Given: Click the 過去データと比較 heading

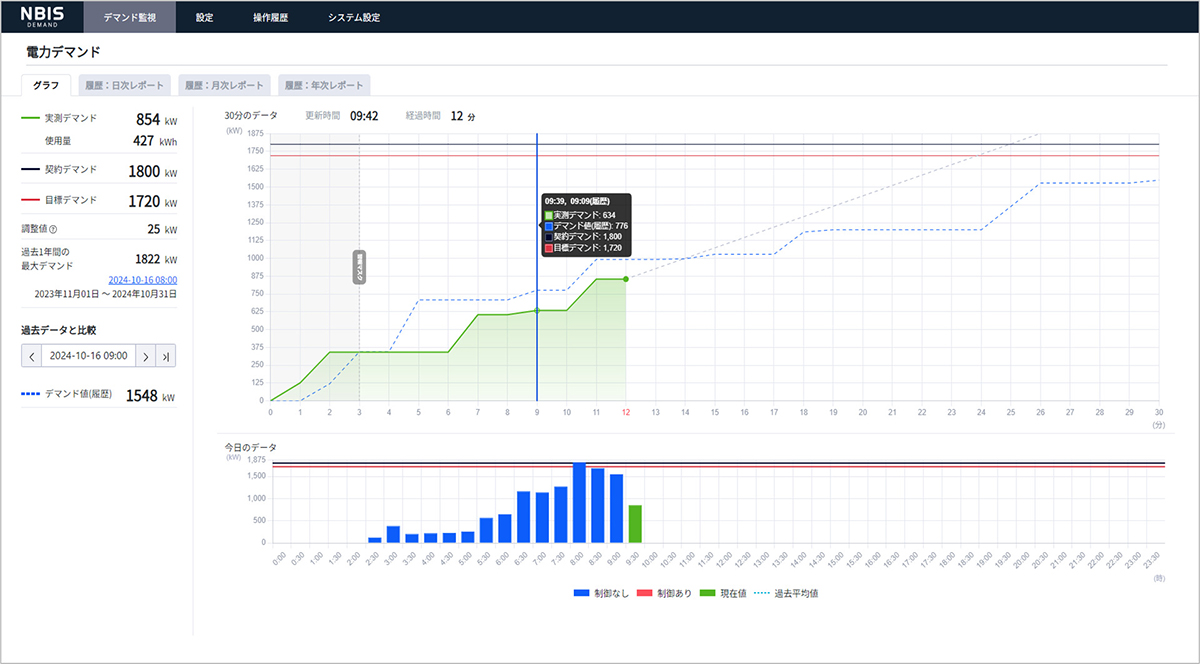Looking at the screenshot, I should tap(59, 329).
